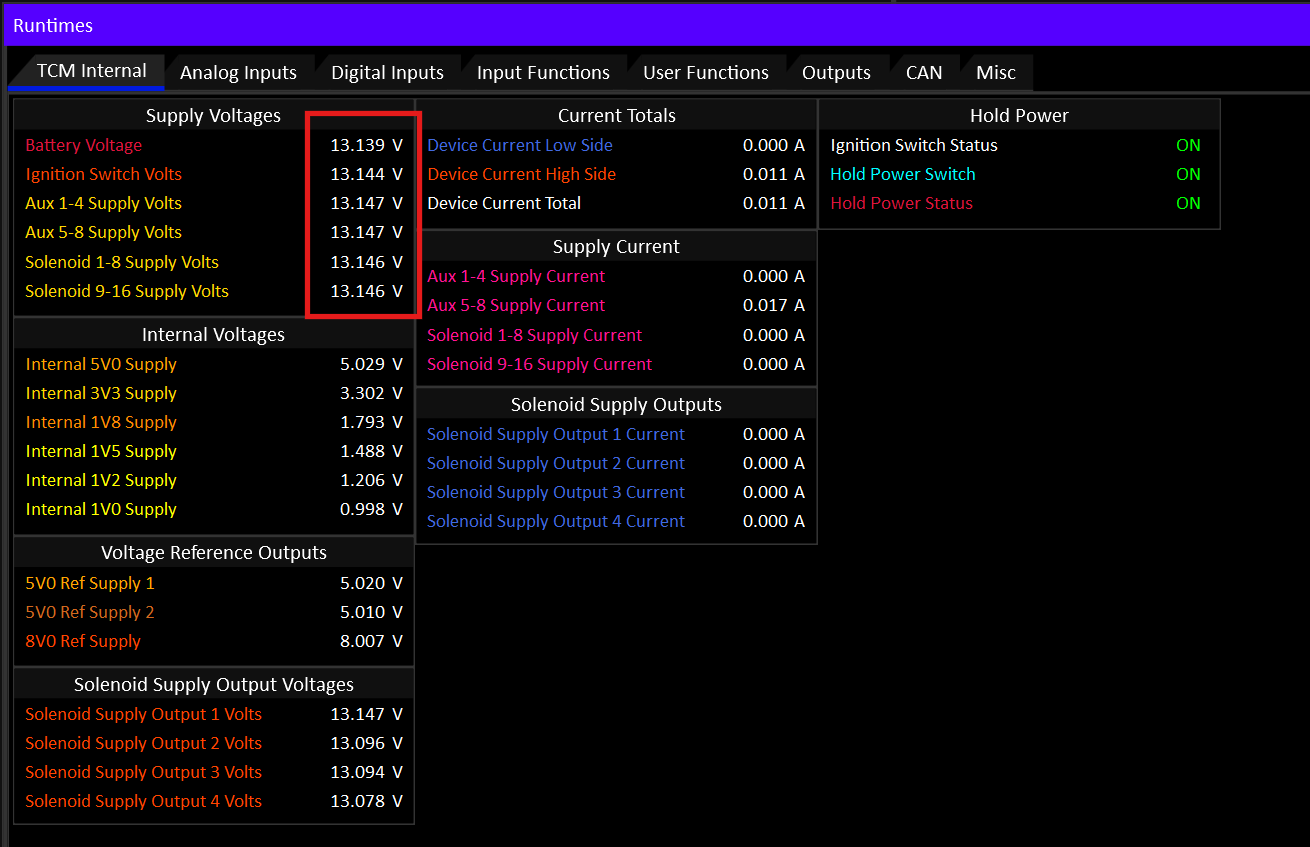
Task: Switch to the Analog Inputs tab
Action: pyautogui.click(x=238, y=73)
